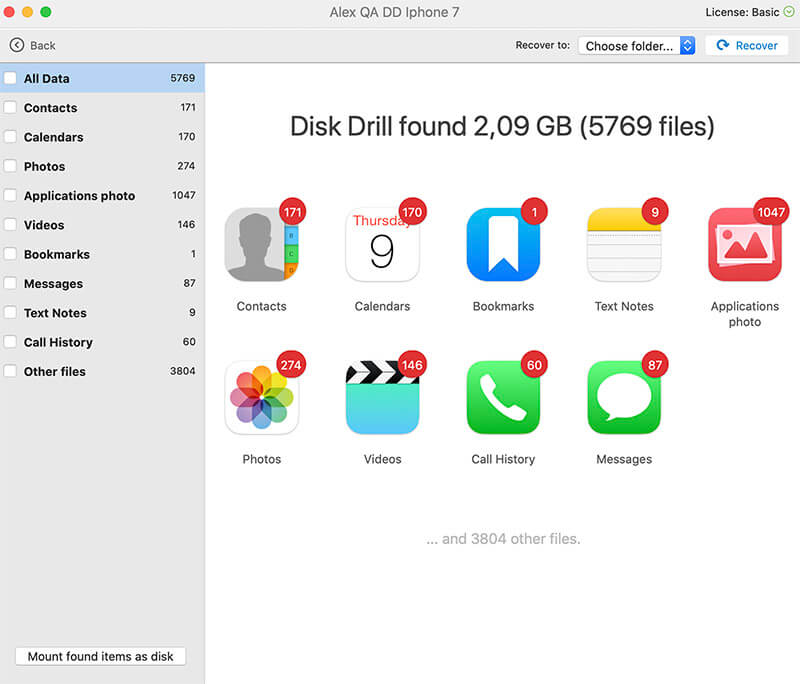The height and width of the screenshot is (684, 800).
Task: Click the 'and 3804 other files' text
Action: pyautogui.click(x=504, y=539)
